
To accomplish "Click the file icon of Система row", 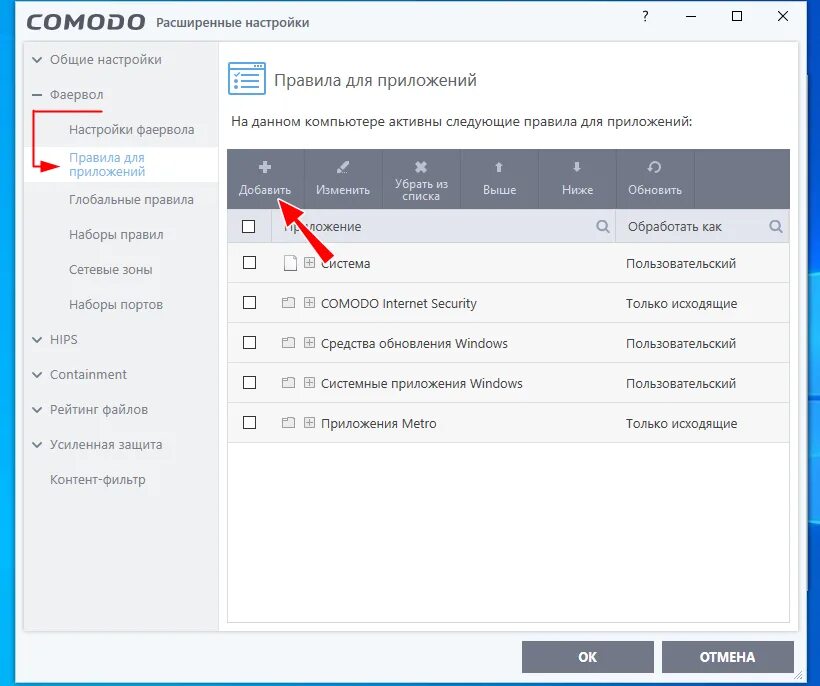I will (290, 263).
